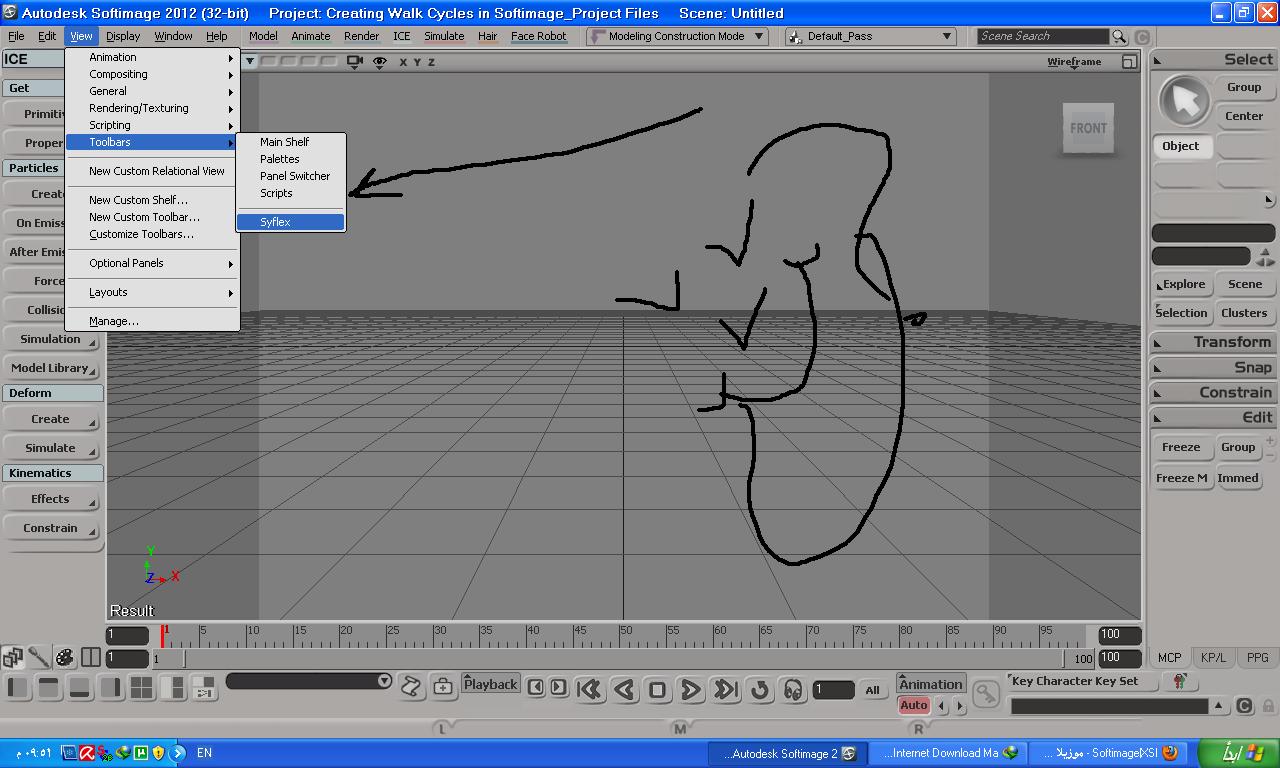This screenshot has height=768, width=1280.
Task: Click the Center button
Action: [x=1244, y=116]
